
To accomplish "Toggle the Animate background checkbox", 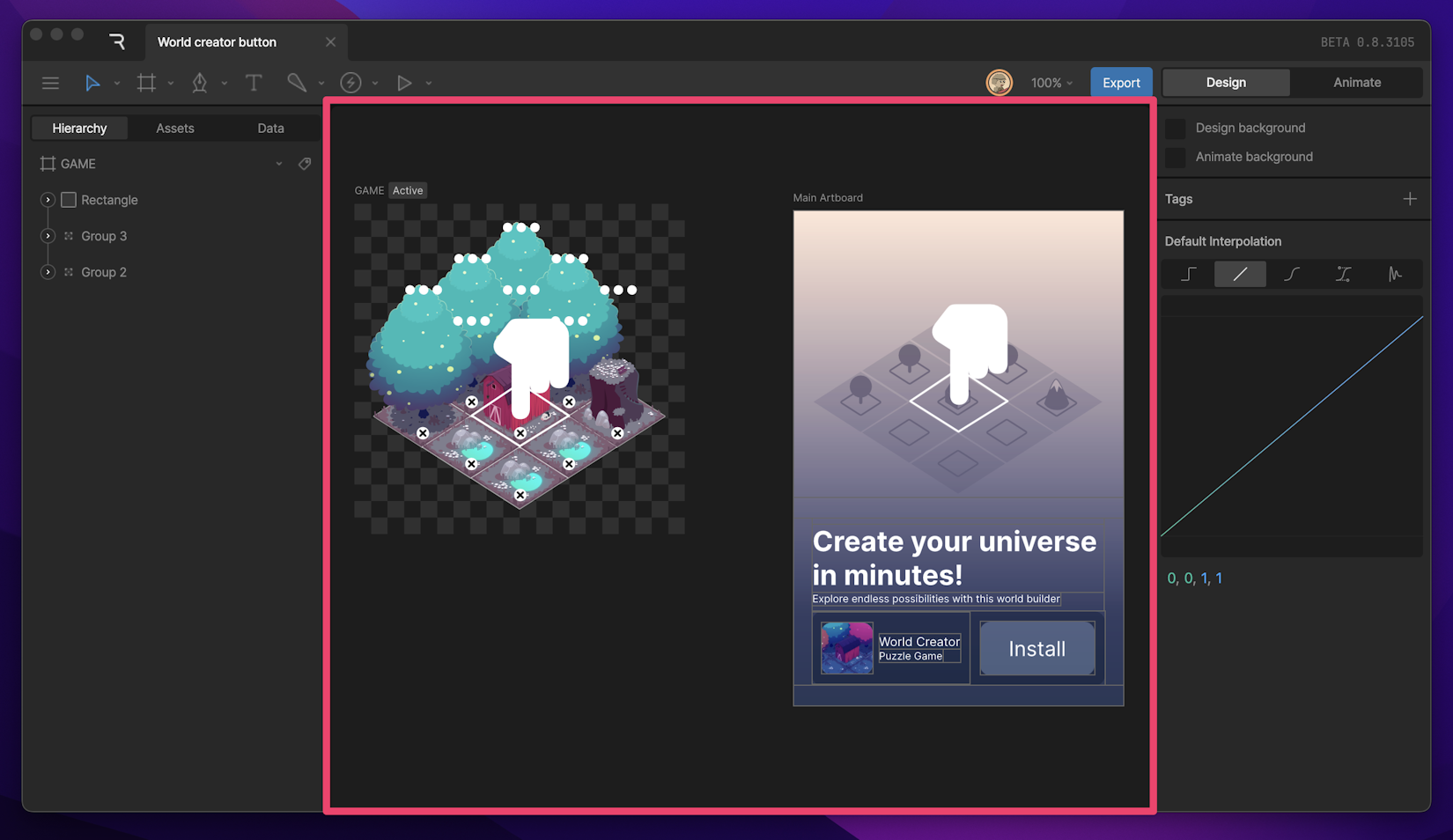I will coord(1175,157).
